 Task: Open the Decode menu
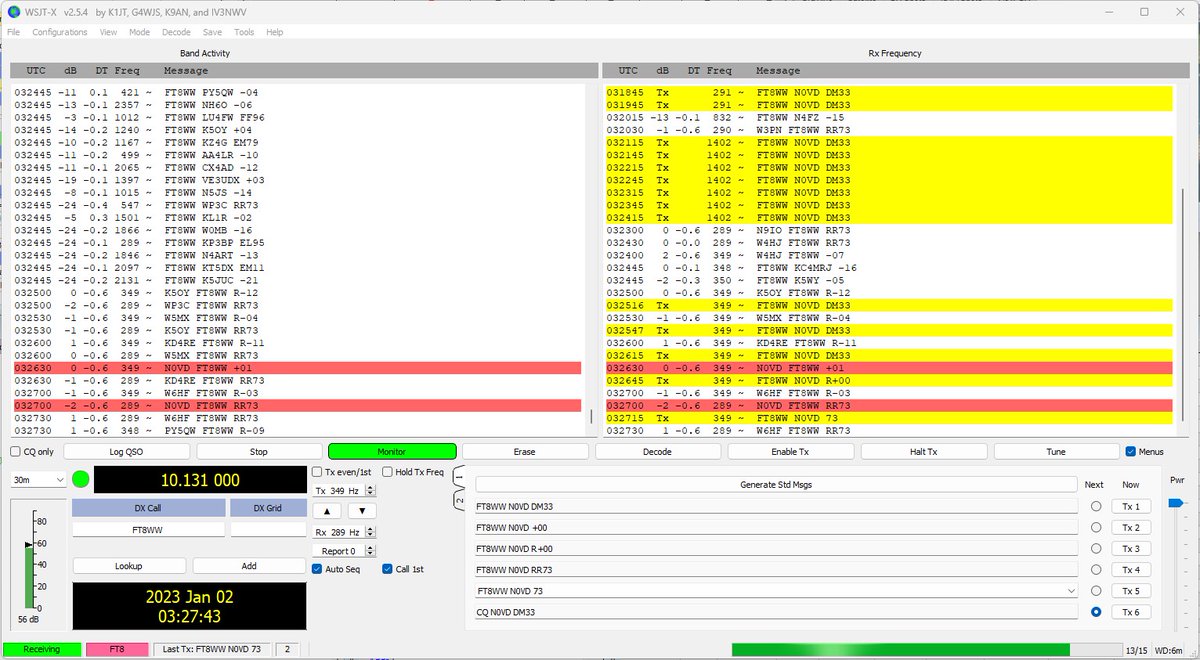pyautogui.click(x=176, y=32)
